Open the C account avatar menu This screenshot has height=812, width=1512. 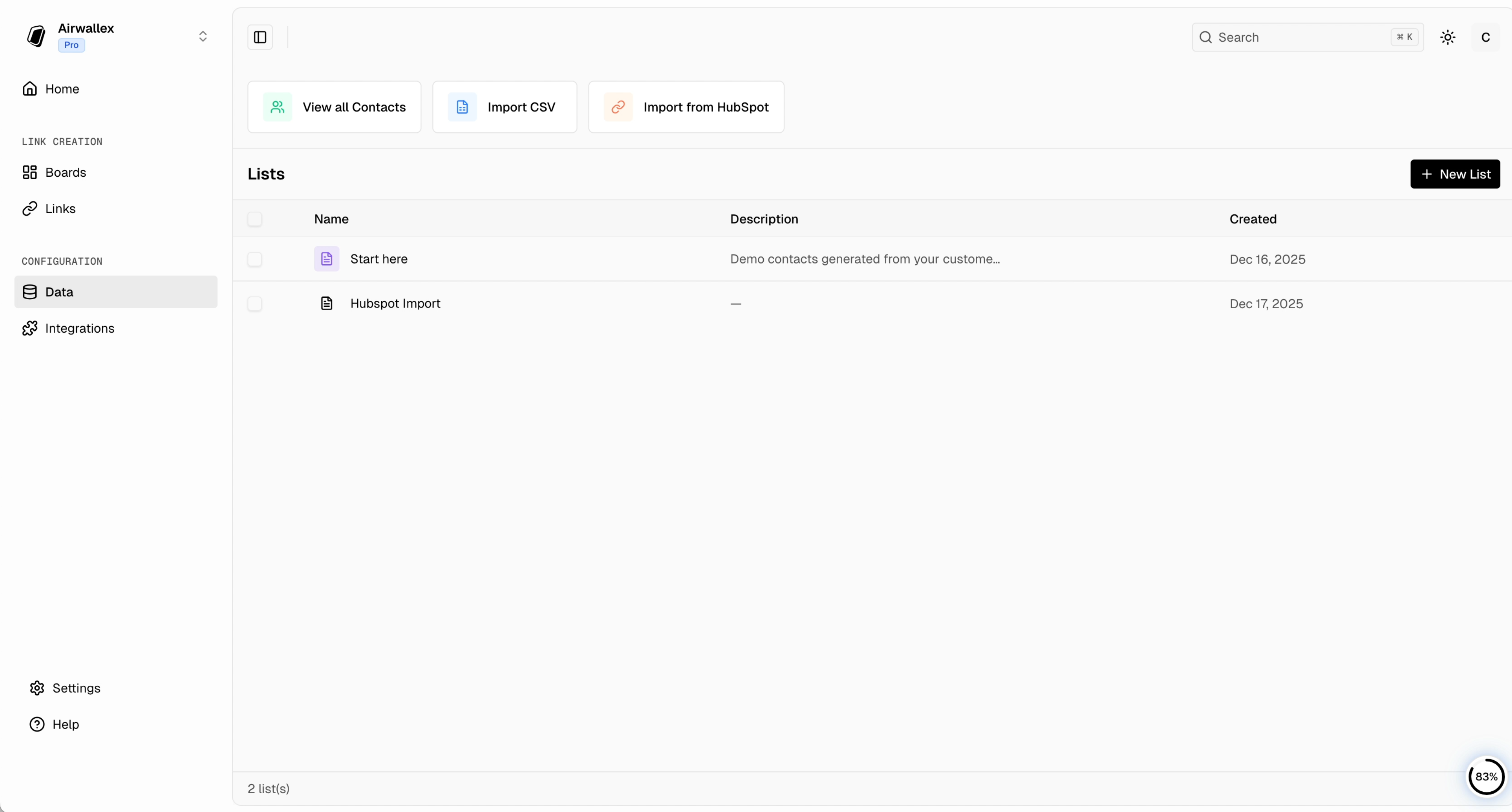coord(1486,37)
